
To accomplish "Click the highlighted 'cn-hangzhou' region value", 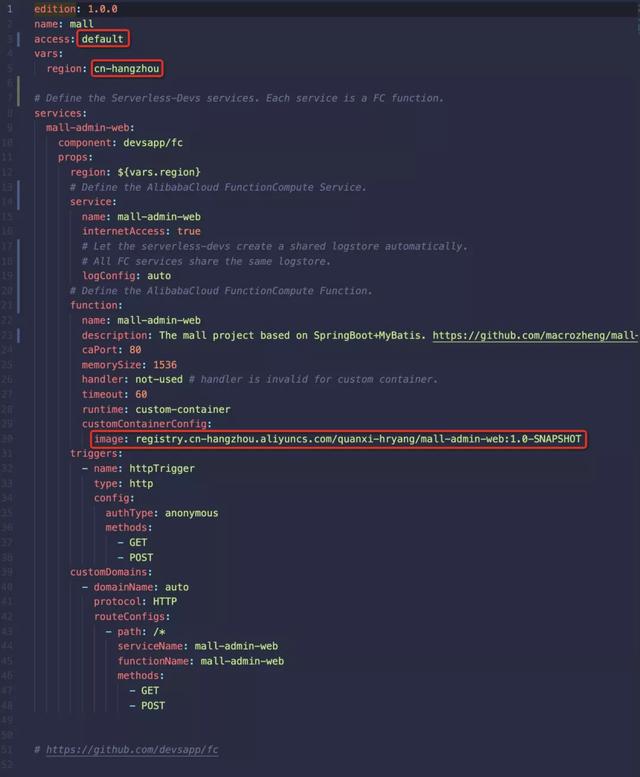I will pos(127,68).
